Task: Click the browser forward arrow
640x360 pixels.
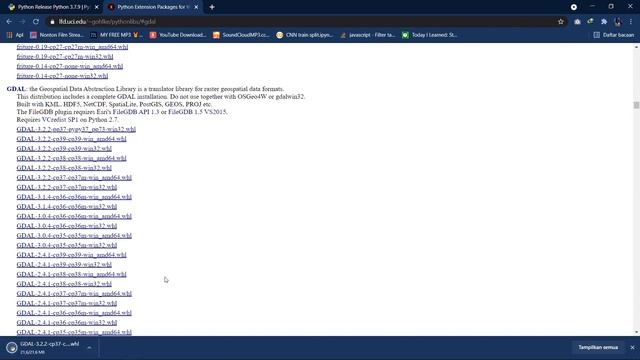Action: [x=22, y=22]
